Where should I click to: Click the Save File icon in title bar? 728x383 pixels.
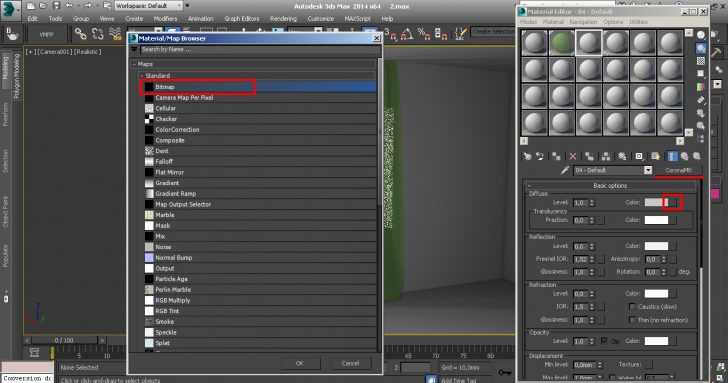56,6
